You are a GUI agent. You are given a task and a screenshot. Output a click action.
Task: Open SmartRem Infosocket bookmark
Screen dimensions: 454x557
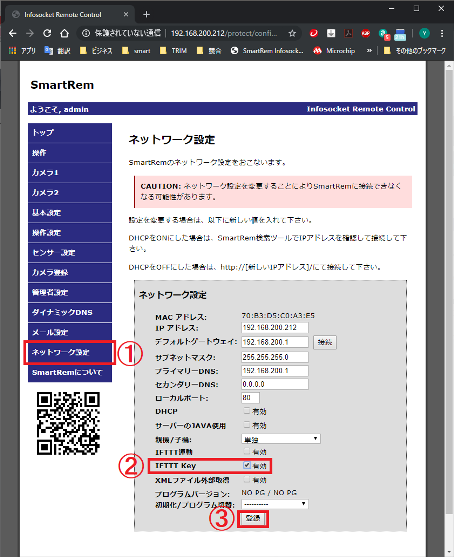267,51
